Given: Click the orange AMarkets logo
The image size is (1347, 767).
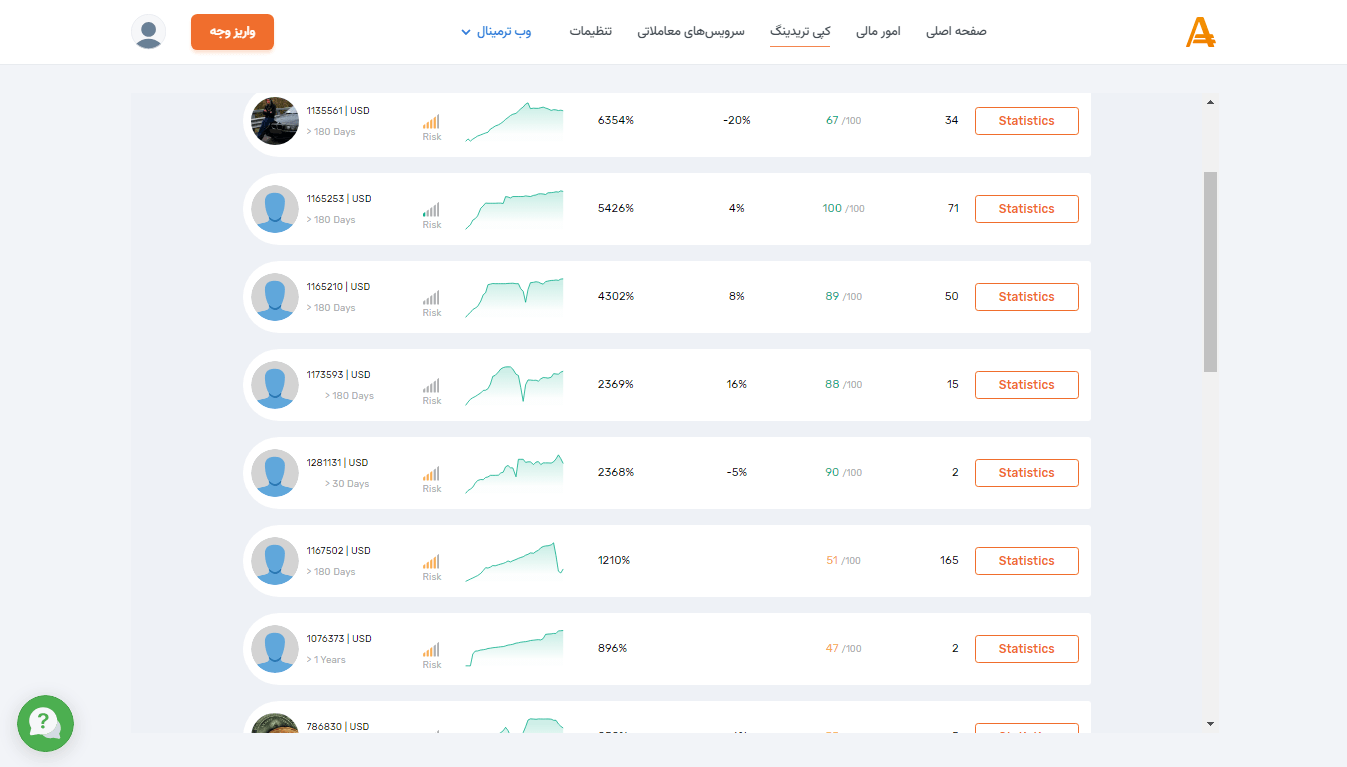Looking at the screenshot, I should tap(1199, 31).
